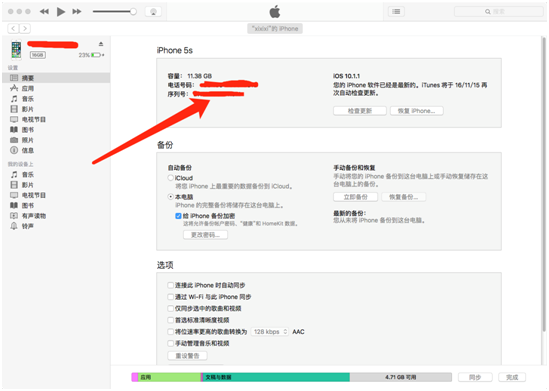Open 影片 under 我的设备上
Screen dimensions: 549x391
click(56, 185)
